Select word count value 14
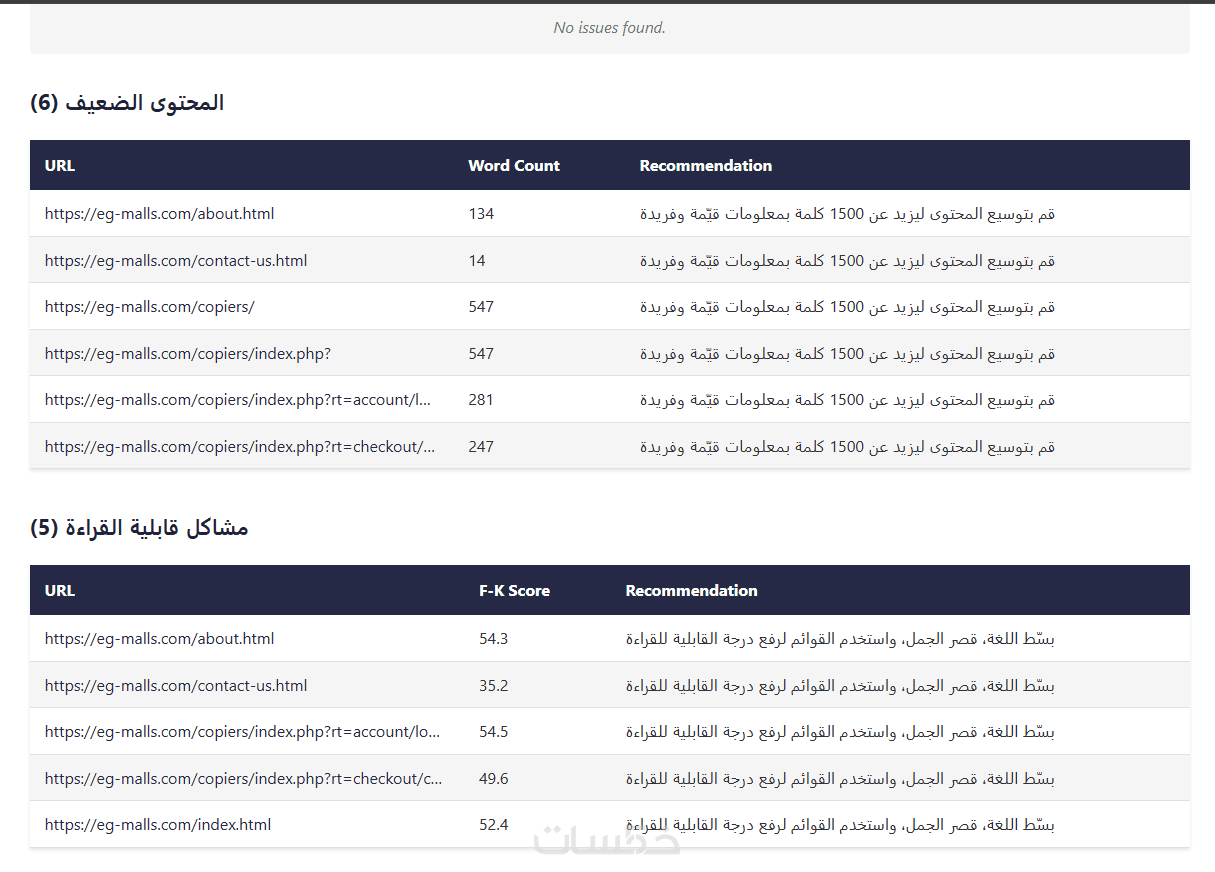 pos(477,261)
